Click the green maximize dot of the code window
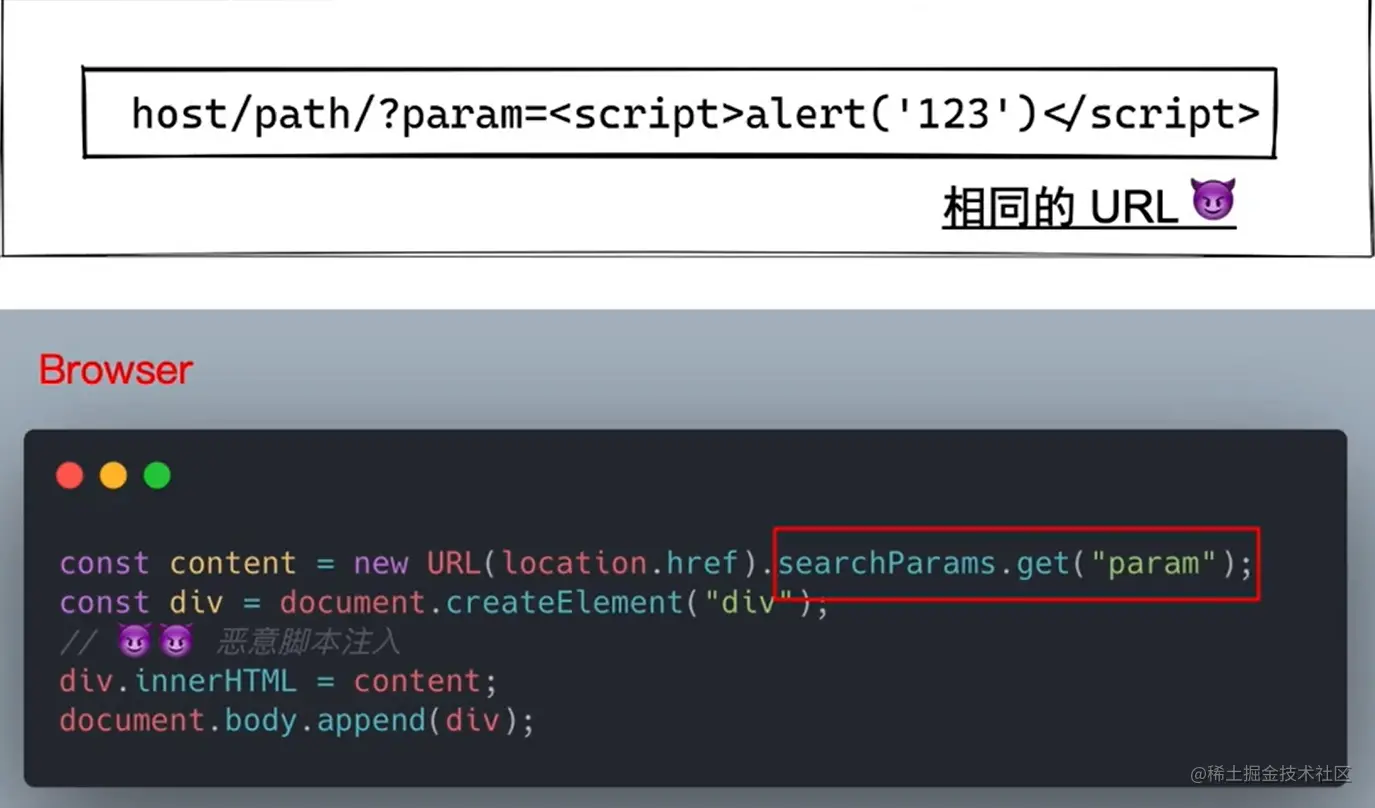The width and height of the screenshot is (1375, 808). (157, 476)
